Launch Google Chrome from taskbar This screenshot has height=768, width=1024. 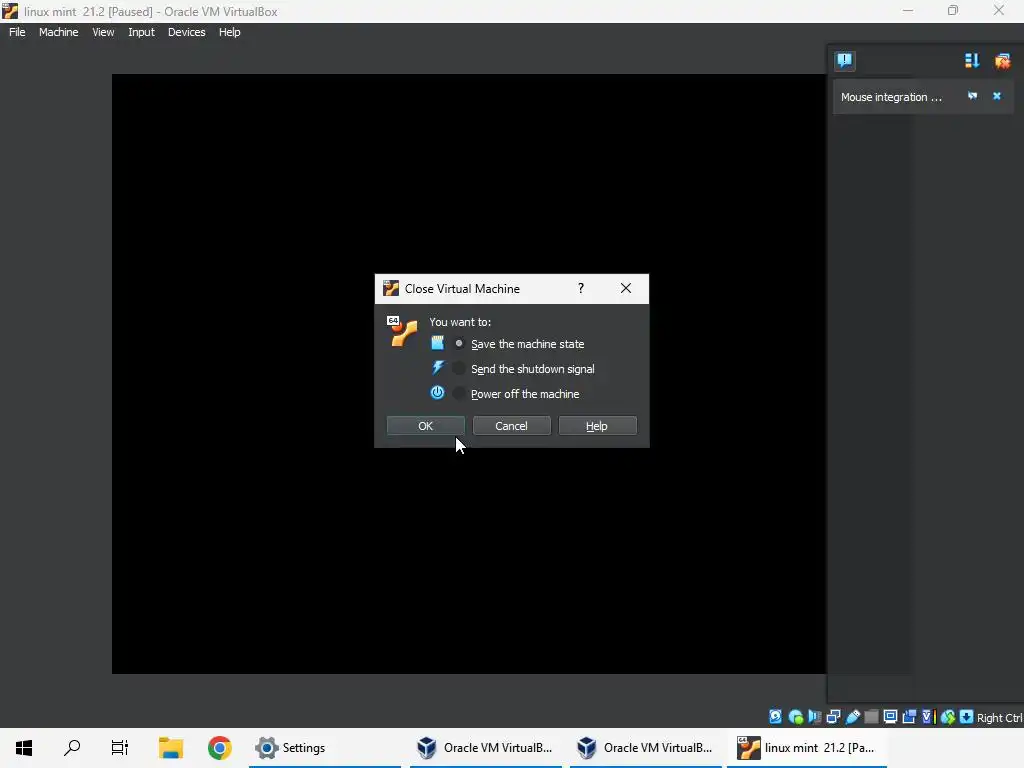pos(219,748)
